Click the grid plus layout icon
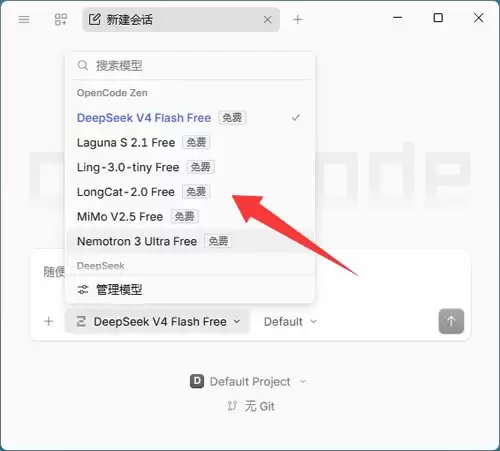 [61, 19]
